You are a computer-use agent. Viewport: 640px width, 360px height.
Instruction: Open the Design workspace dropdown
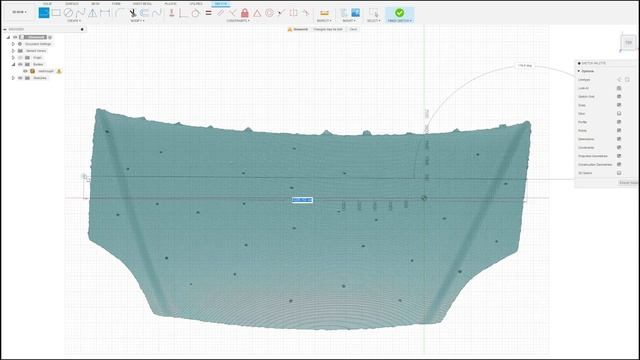pos(19,12)
